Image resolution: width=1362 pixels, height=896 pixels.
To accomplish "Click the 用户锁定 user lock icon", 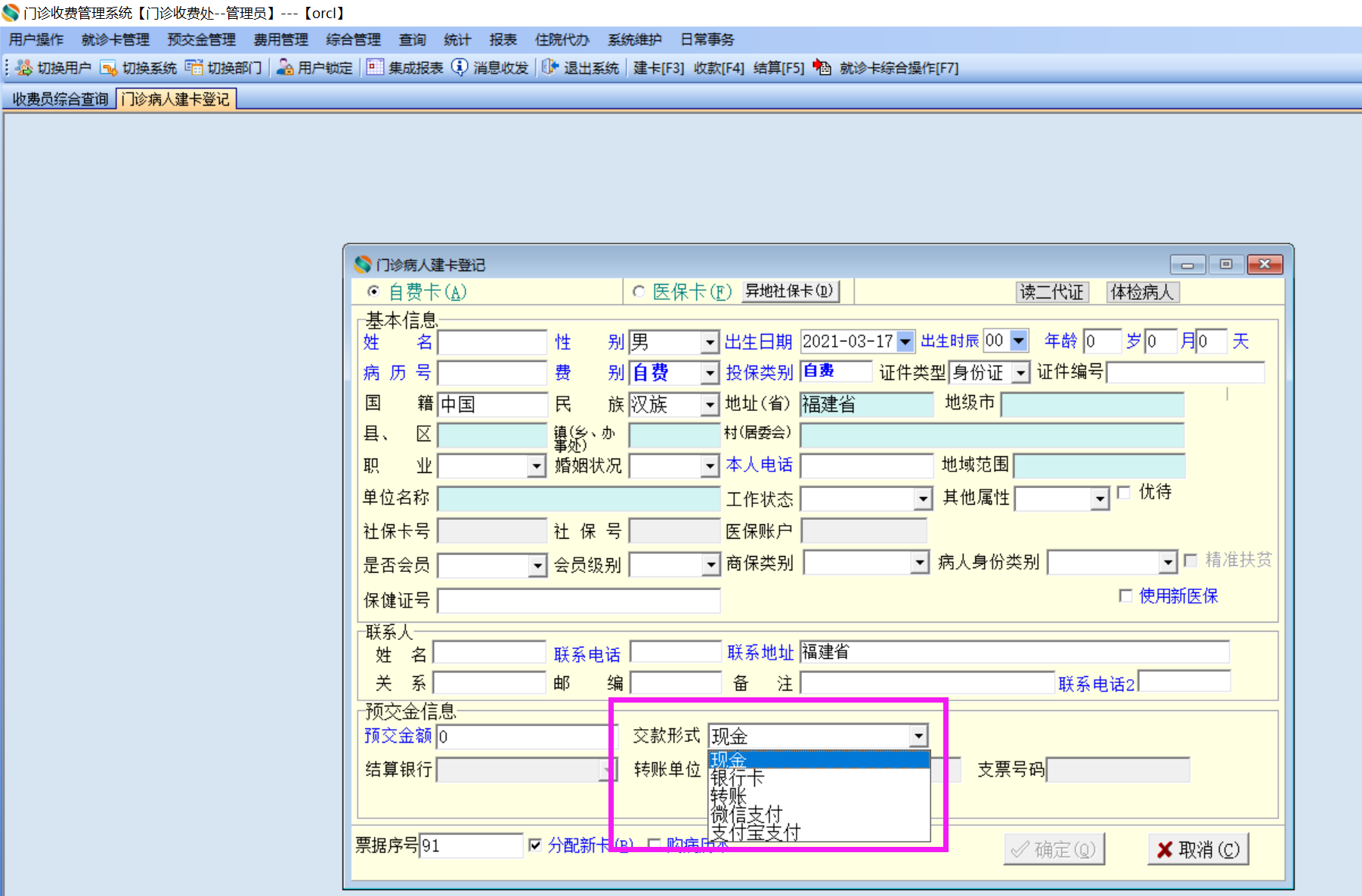I will tap(285, 68).
